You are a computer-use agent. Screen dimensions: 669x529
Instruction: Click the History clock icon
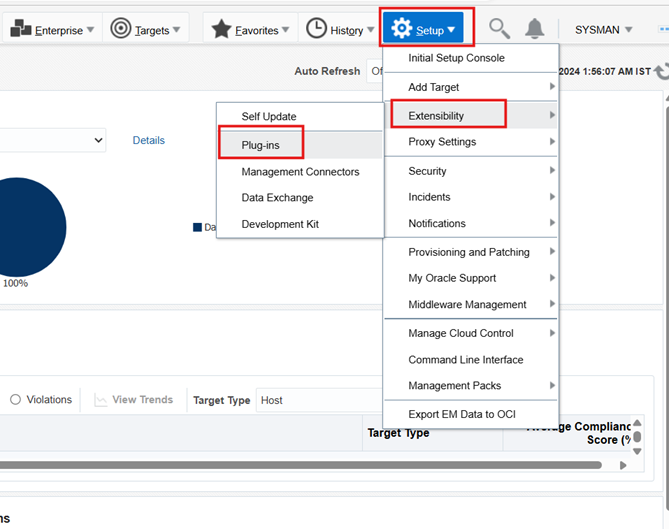click(316, 29)
